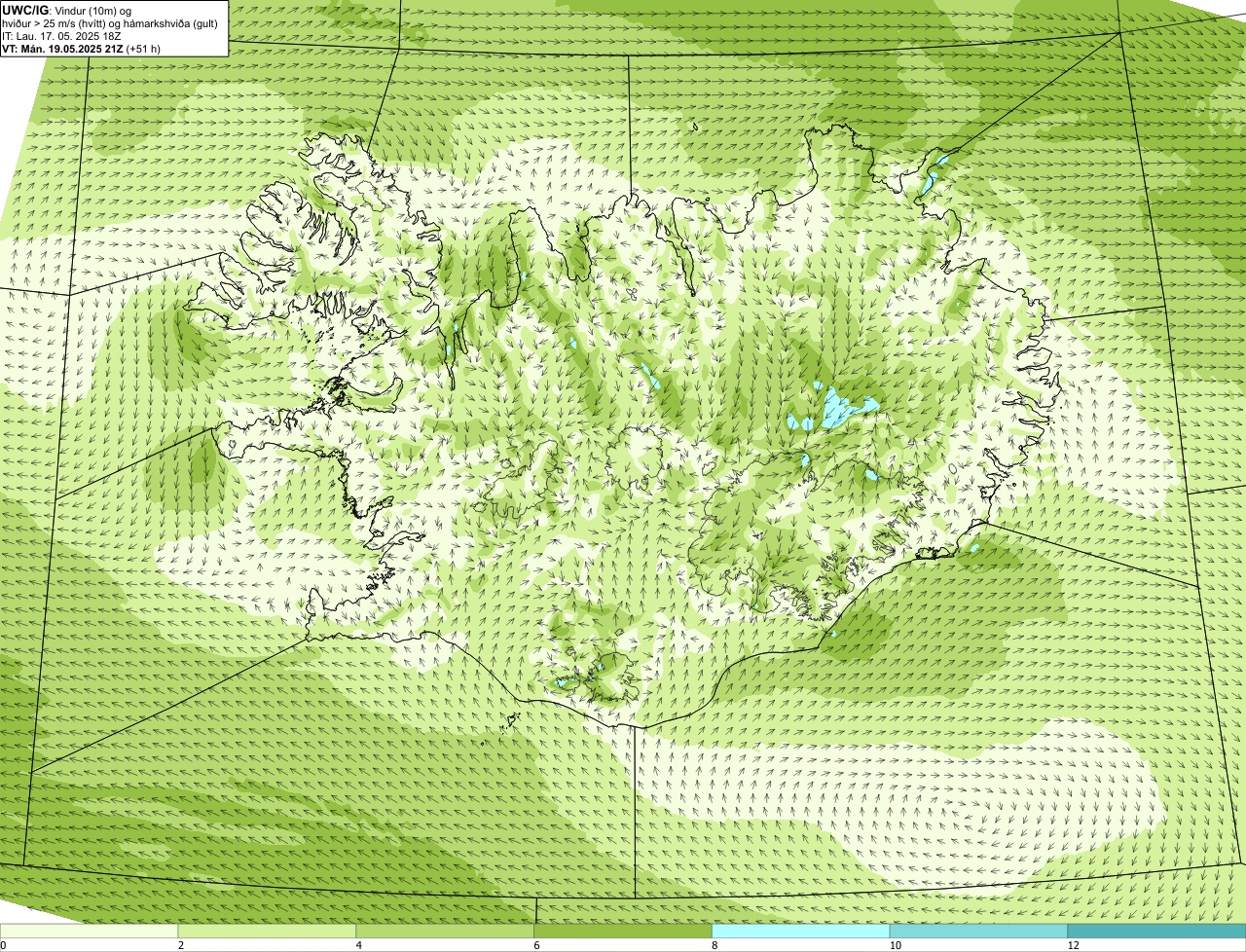Click the 'IT: Lau. 17. 05. 2025 18Z' line
Viewport: 1246px width, 952px height.
[x=61, y=36]
